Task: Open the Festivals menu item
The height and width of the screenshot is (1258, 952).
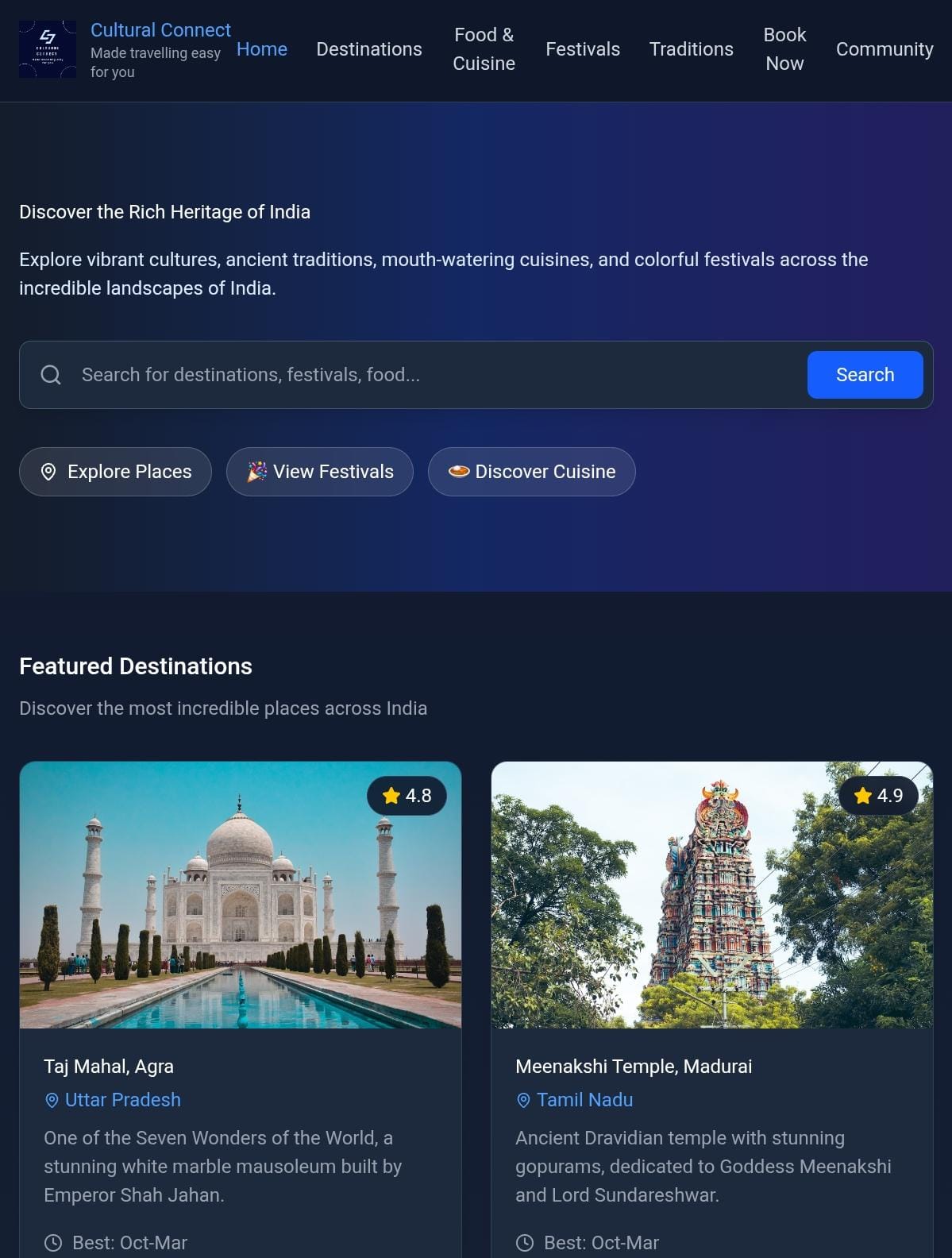Action: 583,49
